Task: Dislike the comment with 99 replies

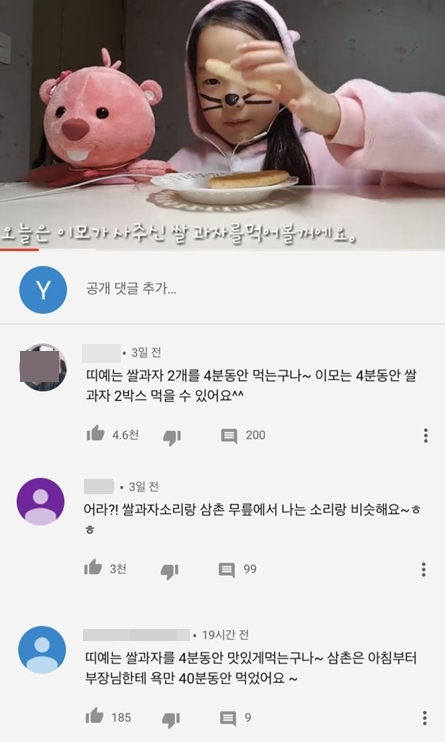Action: pos(169,571)
